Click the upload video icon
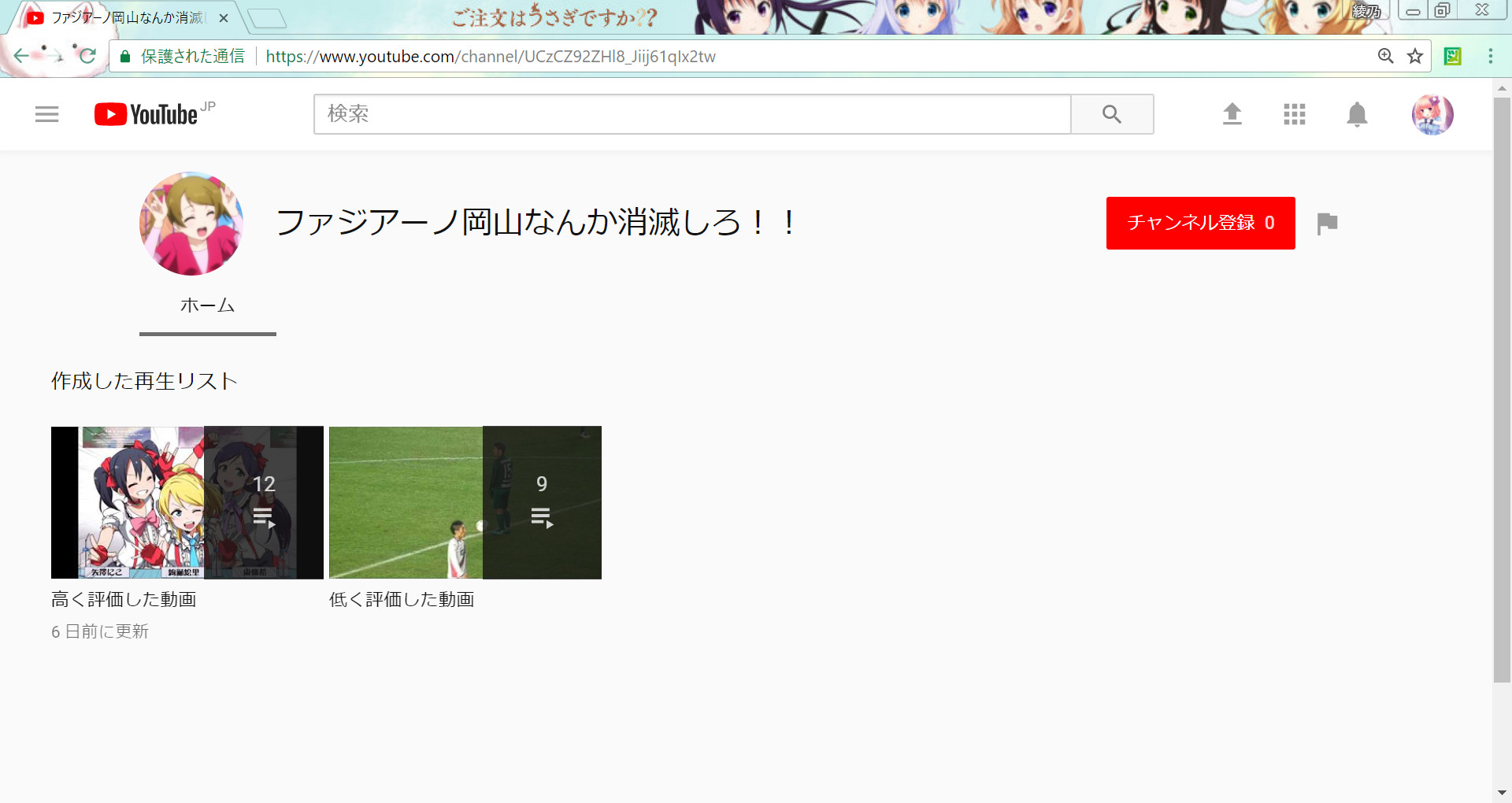Image resolution: width=1512 pixels, height=803 pixels. point(1232,114)
